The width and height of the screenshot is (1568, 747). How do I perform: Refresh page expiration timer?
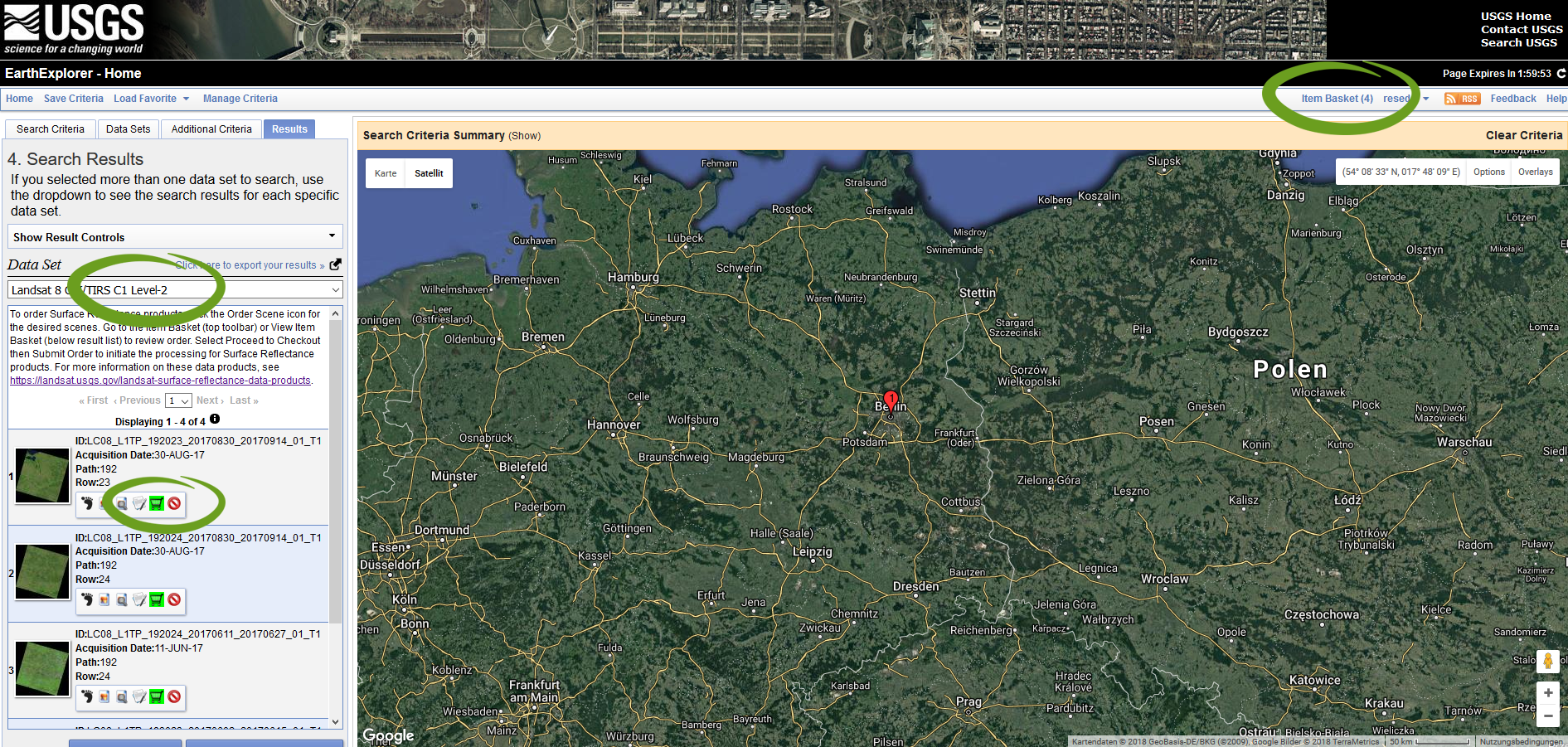pos(1561,74)
